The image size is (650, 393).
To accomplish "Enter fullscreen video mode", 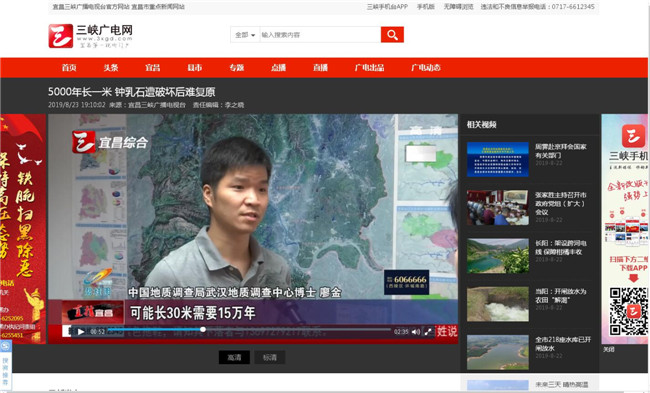I will (428, 332).
